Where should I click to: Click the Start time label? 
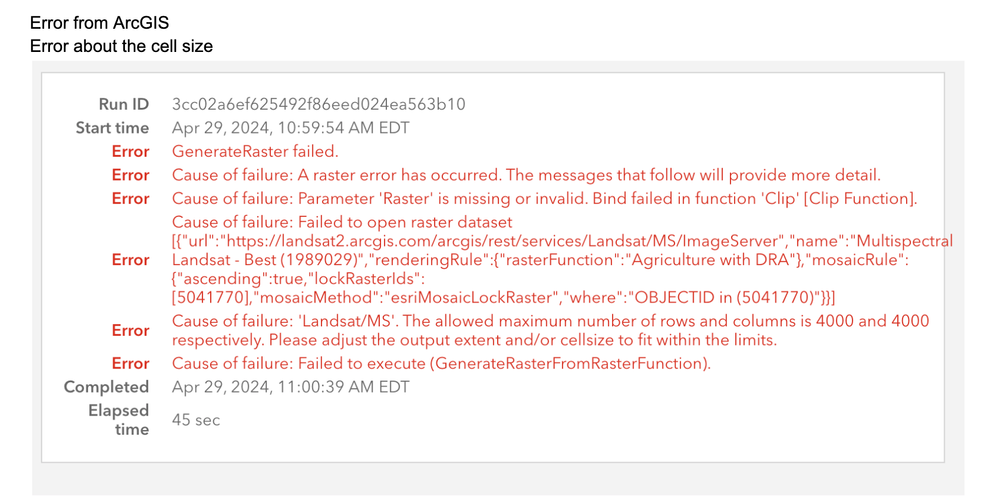[112, 128]
